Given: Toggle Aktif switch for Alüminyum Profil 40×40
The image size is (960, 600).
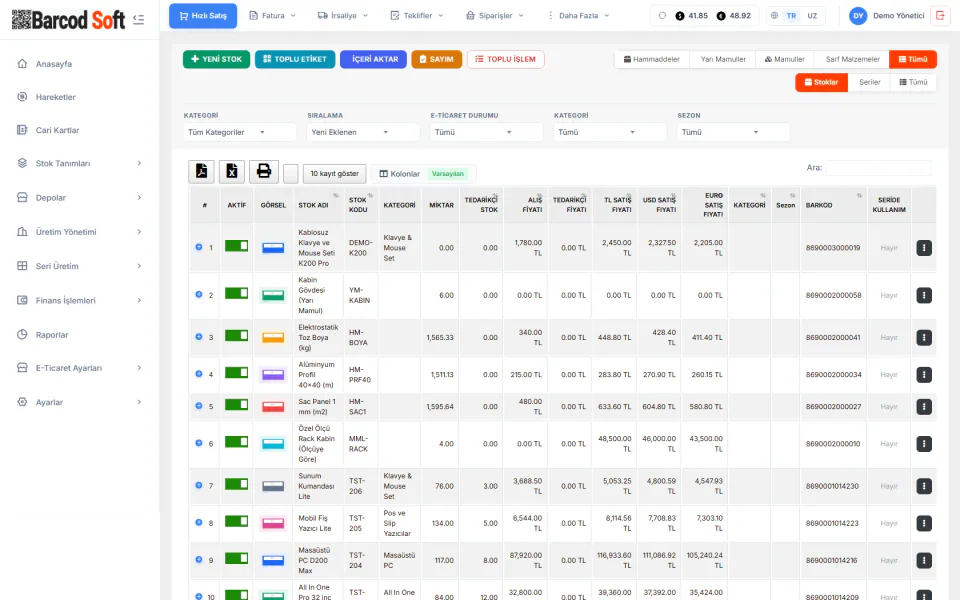Looking at the screenshot, I should [236, 372].
